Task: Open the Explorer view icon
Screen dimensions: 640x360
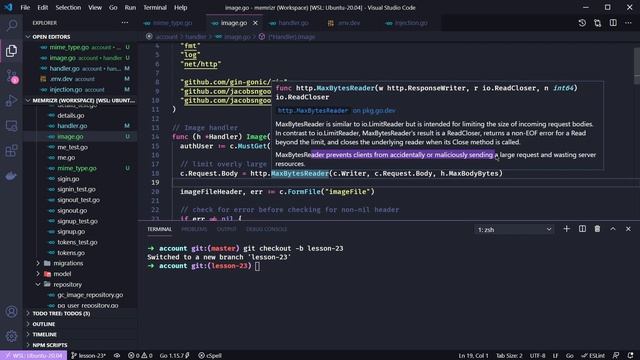Action: [11, 51]
